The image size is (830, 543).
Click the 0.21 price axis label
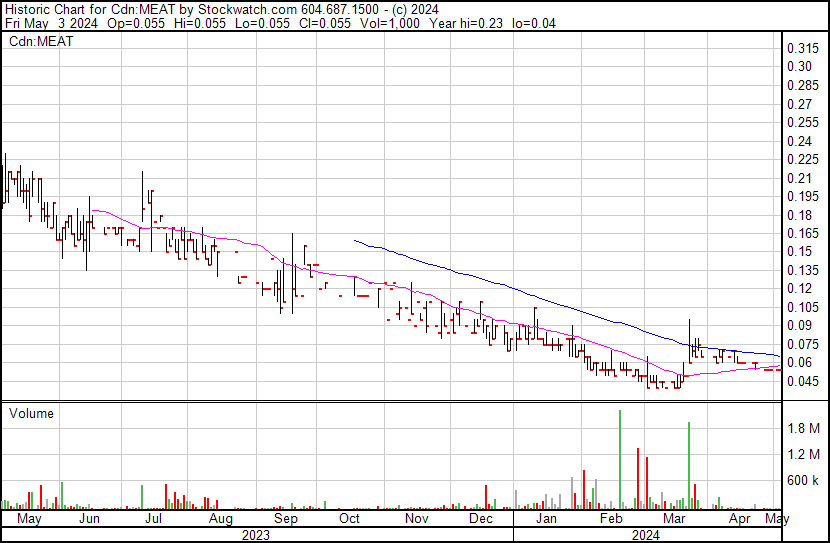[x=799, y=178]
